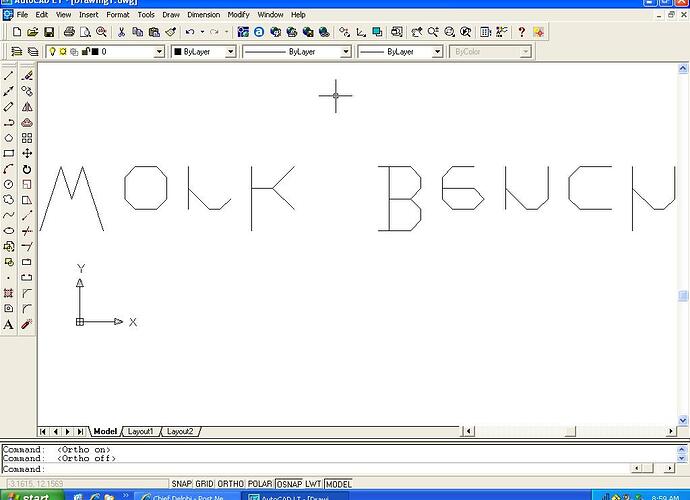Select the Circle draw tool

8,184
